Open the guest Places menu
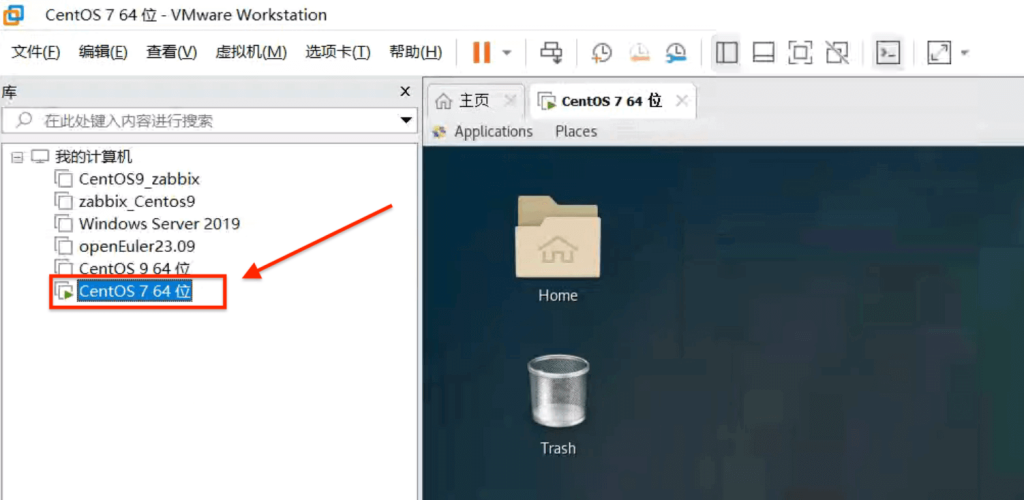The width and height of the screenshot is (1024, 500). (576, 131)
